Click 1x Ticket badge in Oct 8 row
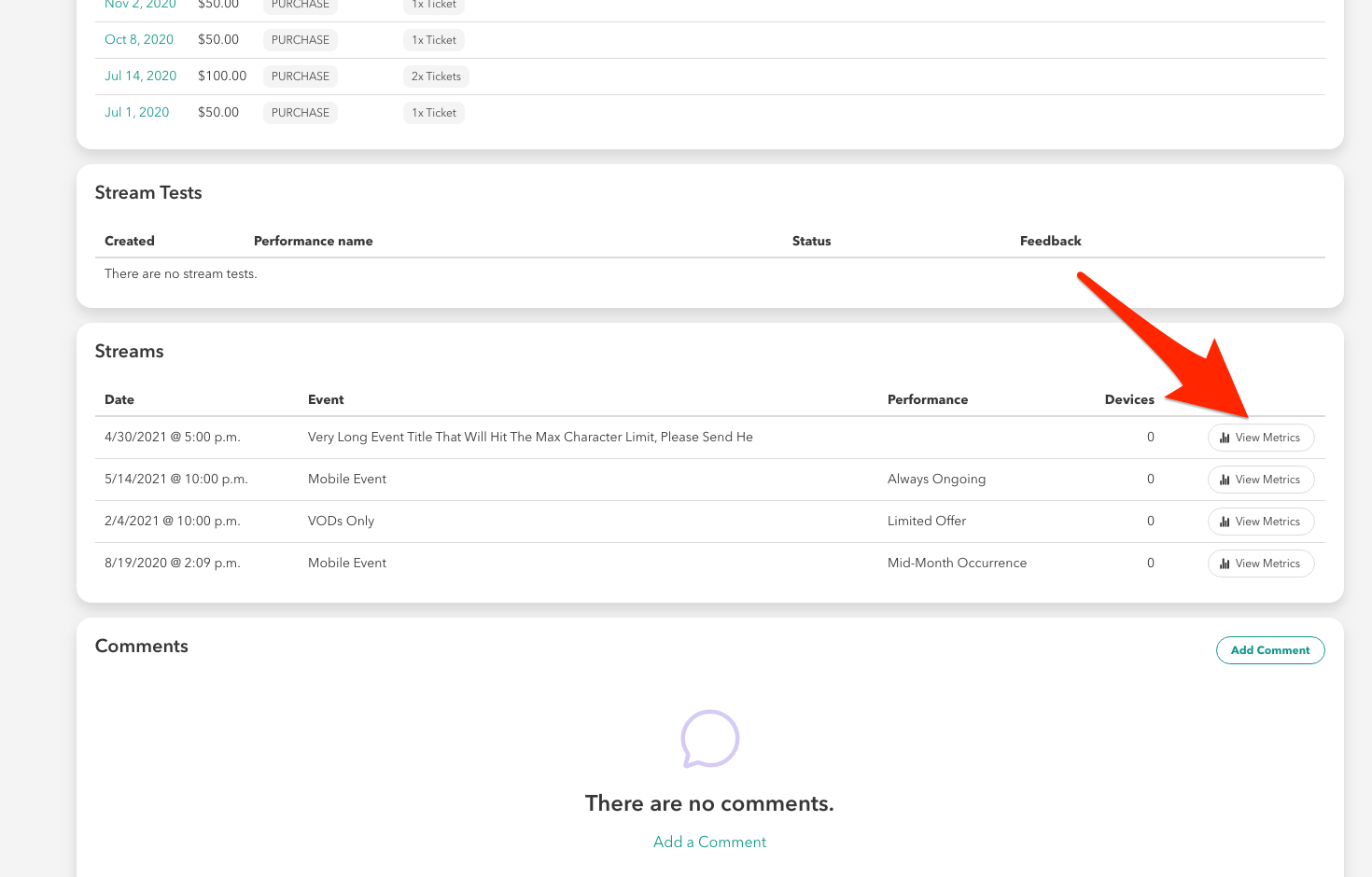Image resolution: width=1372 pixels, height=877 pixels. pyautogui.click(x=434, y=40)
